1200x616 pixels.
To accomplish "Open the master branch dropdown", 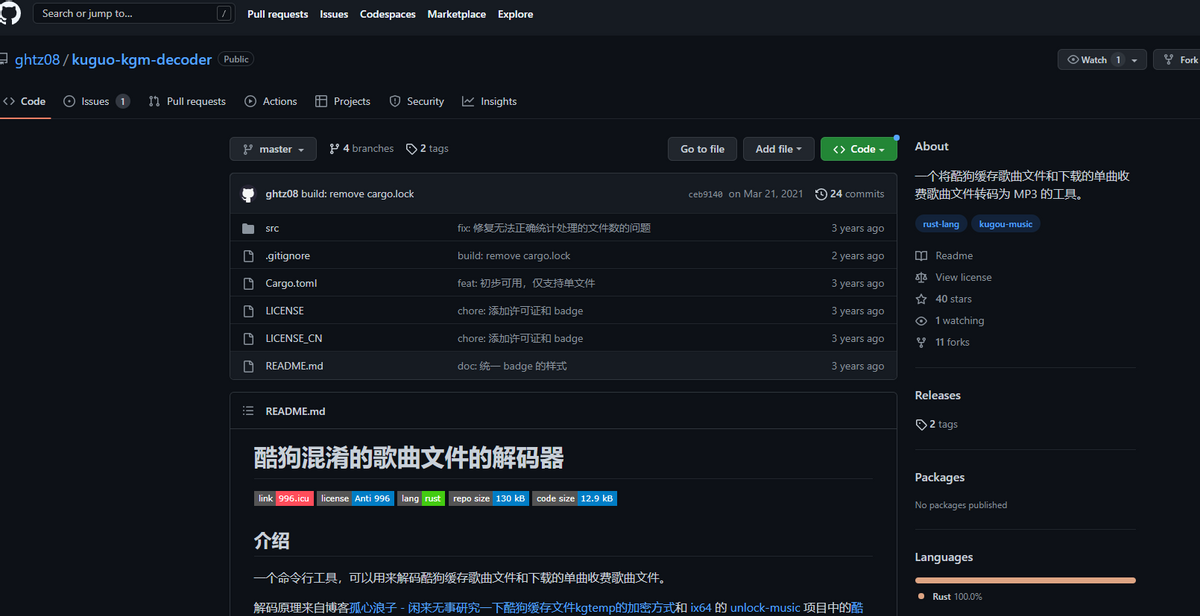I will 273,149.
